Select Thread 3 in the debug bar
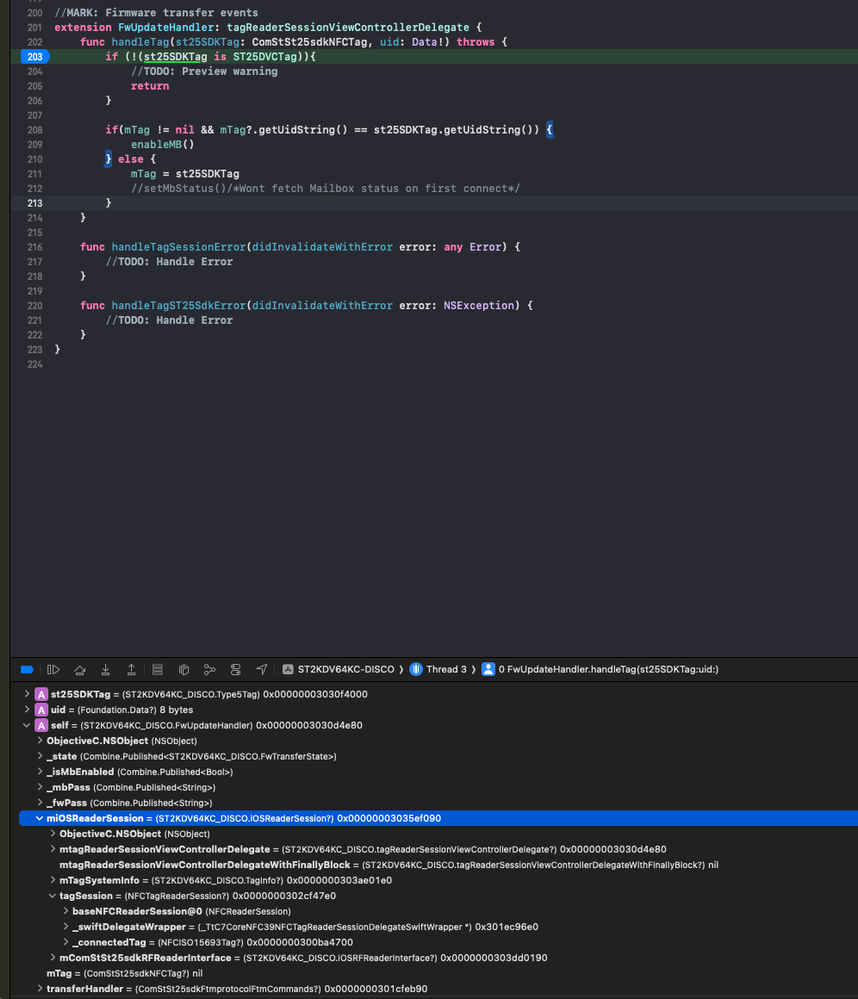The height and width of the screenshot is (999, 858). pyautogui.click(x=438, y=669)
